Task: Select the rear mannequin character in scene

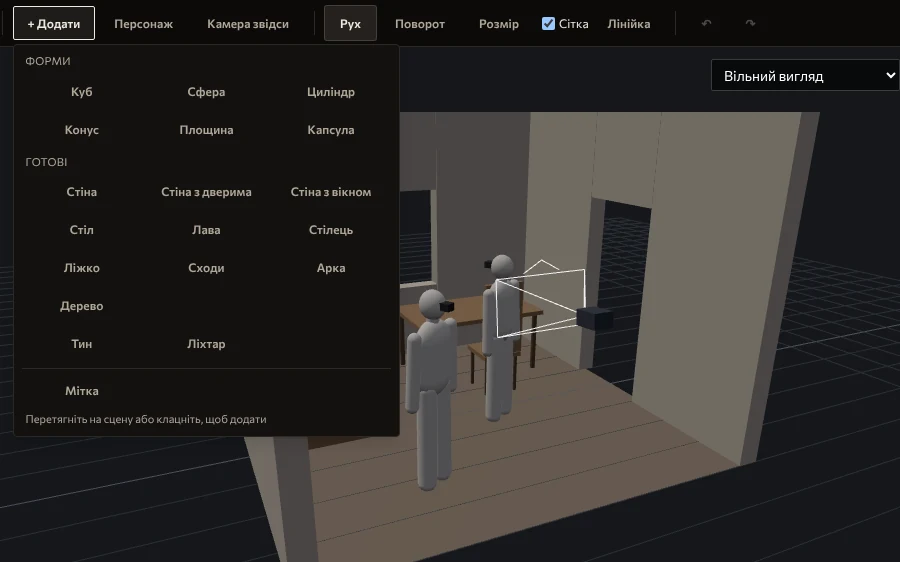Action: click(501, 344)
